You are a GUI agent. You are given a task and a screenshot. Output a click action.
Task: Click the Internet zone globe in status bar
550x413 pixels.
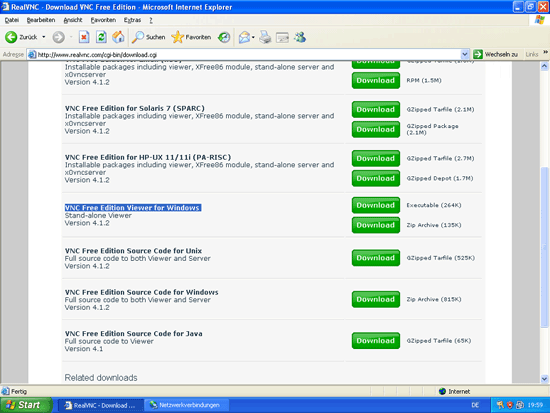[442, 391]
